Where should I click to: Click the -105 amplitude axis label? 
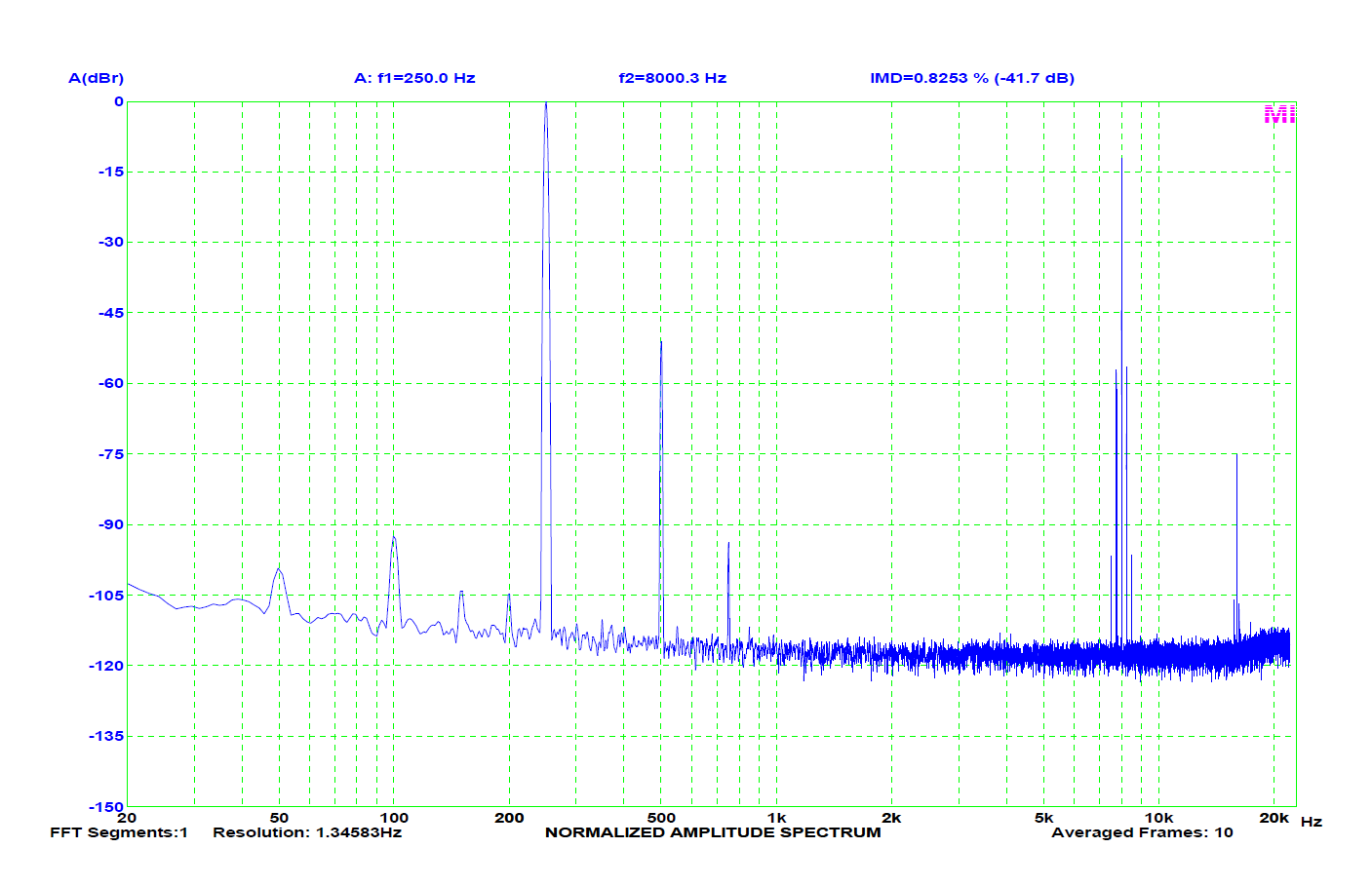coord(107,596)
